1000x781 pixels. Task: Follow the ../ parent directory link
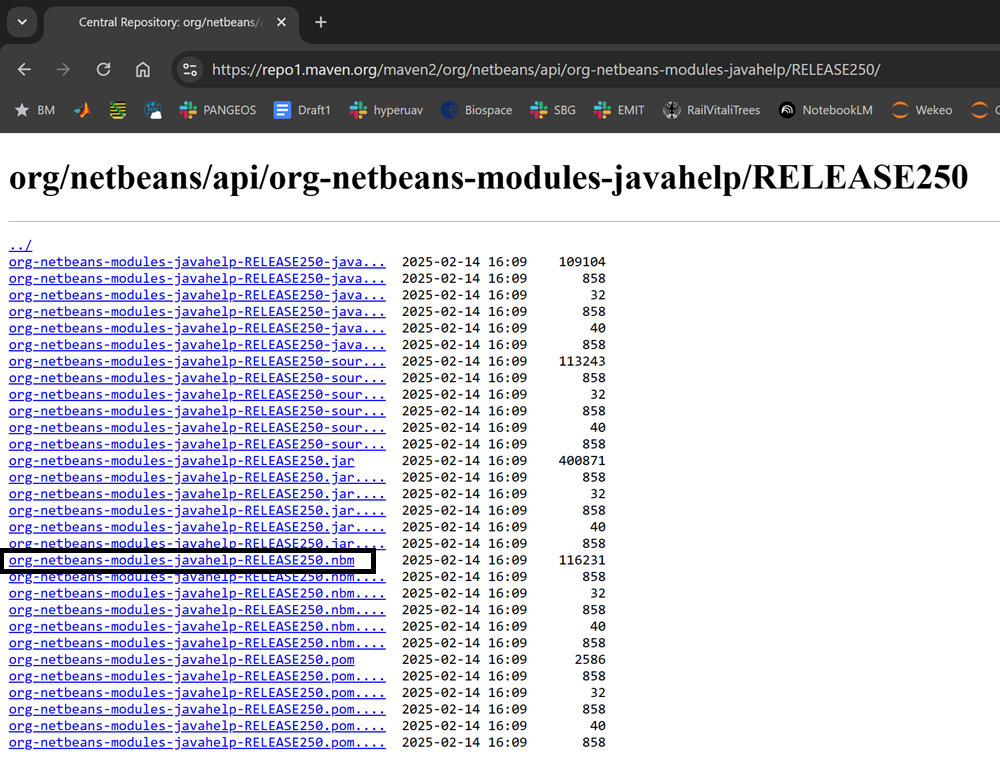pyautogui.click(x=20, y=245)
